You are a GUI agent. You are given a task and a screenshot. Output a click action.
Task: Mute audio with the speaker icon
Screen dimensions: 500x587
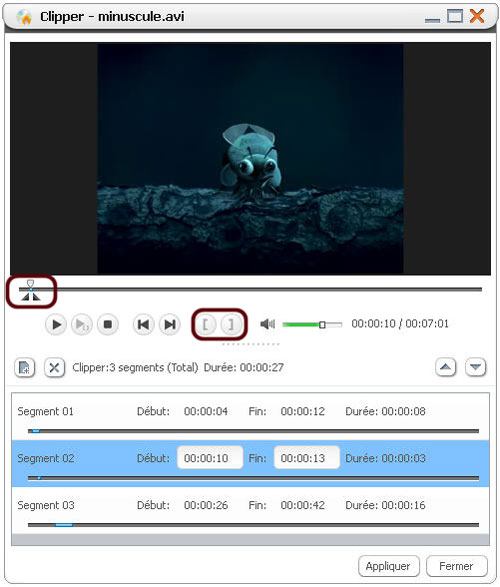point(268,324)
